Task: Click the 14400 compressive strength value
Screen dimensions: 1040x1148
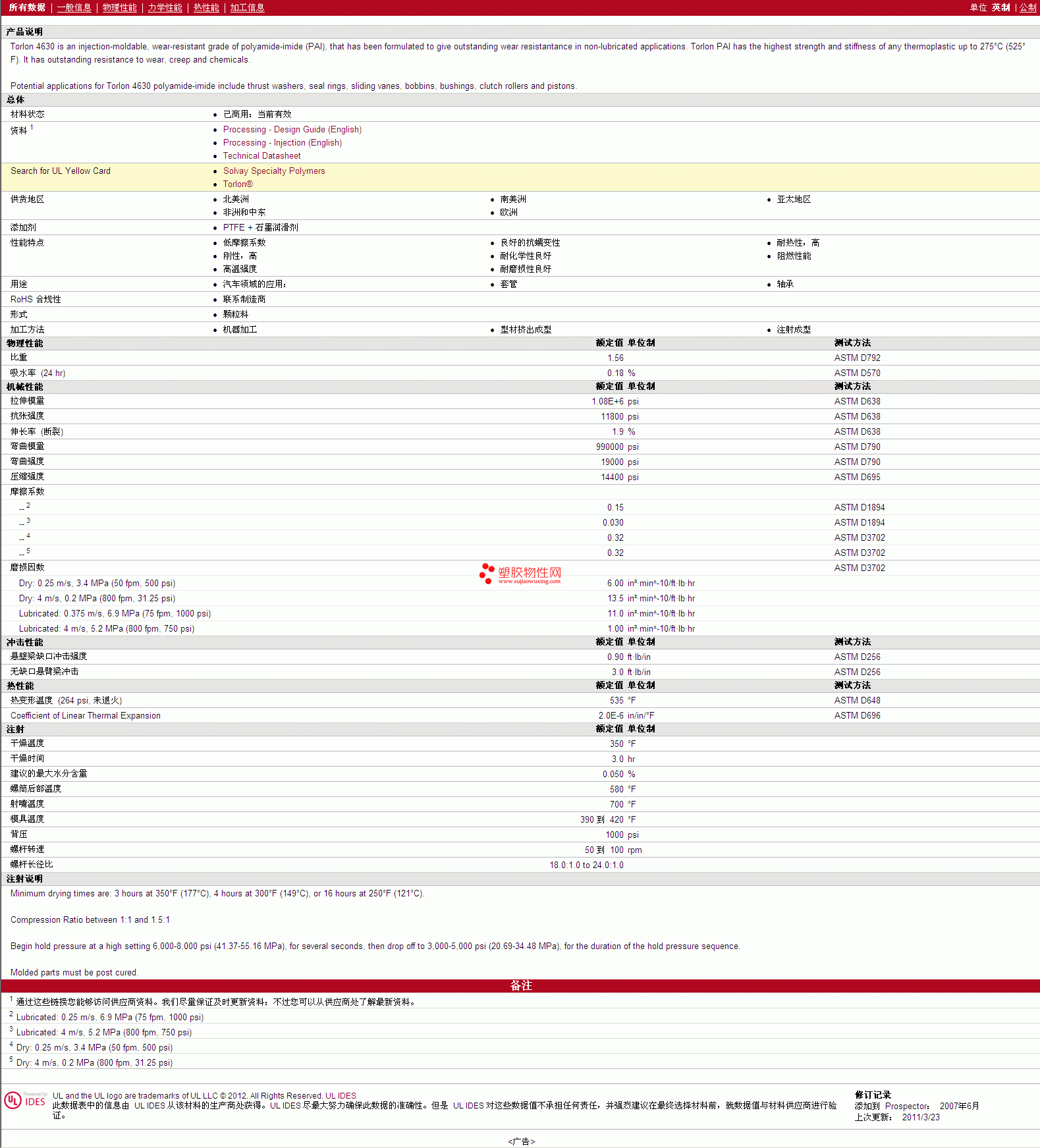Action: pyautogui.click(x=613, y=478)
